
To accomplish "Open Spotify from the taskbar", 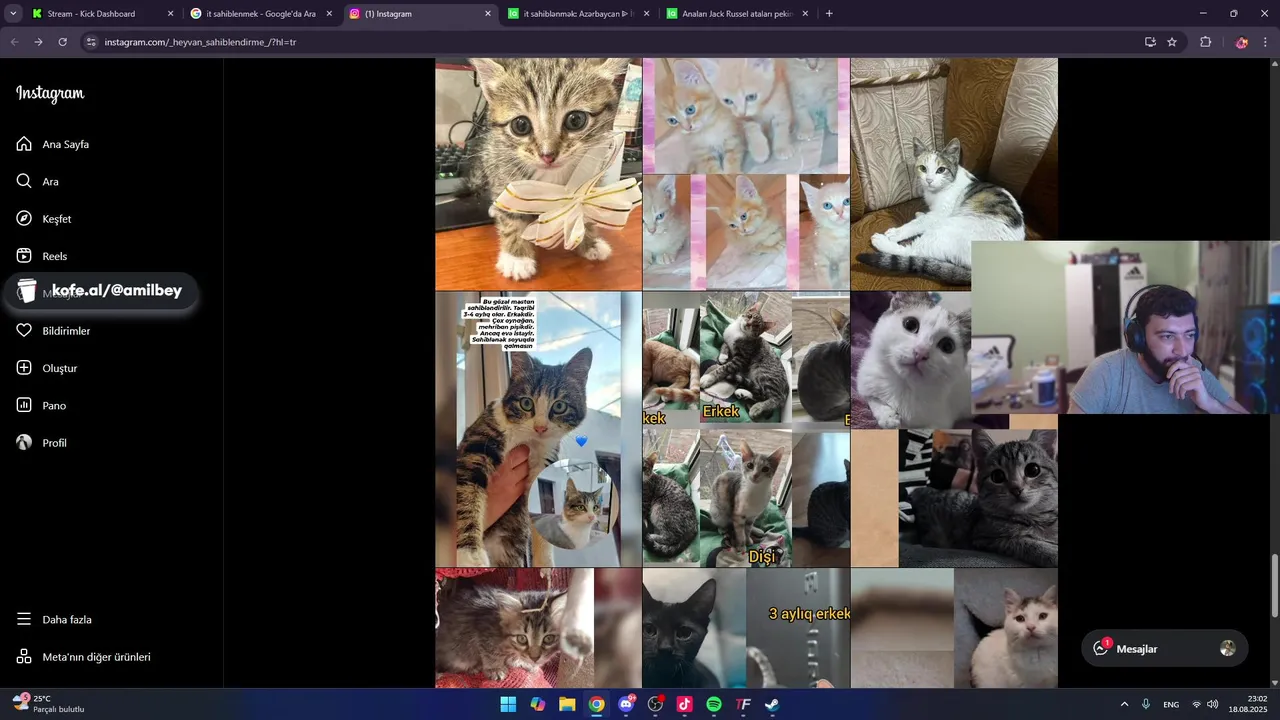I will 714,704.
